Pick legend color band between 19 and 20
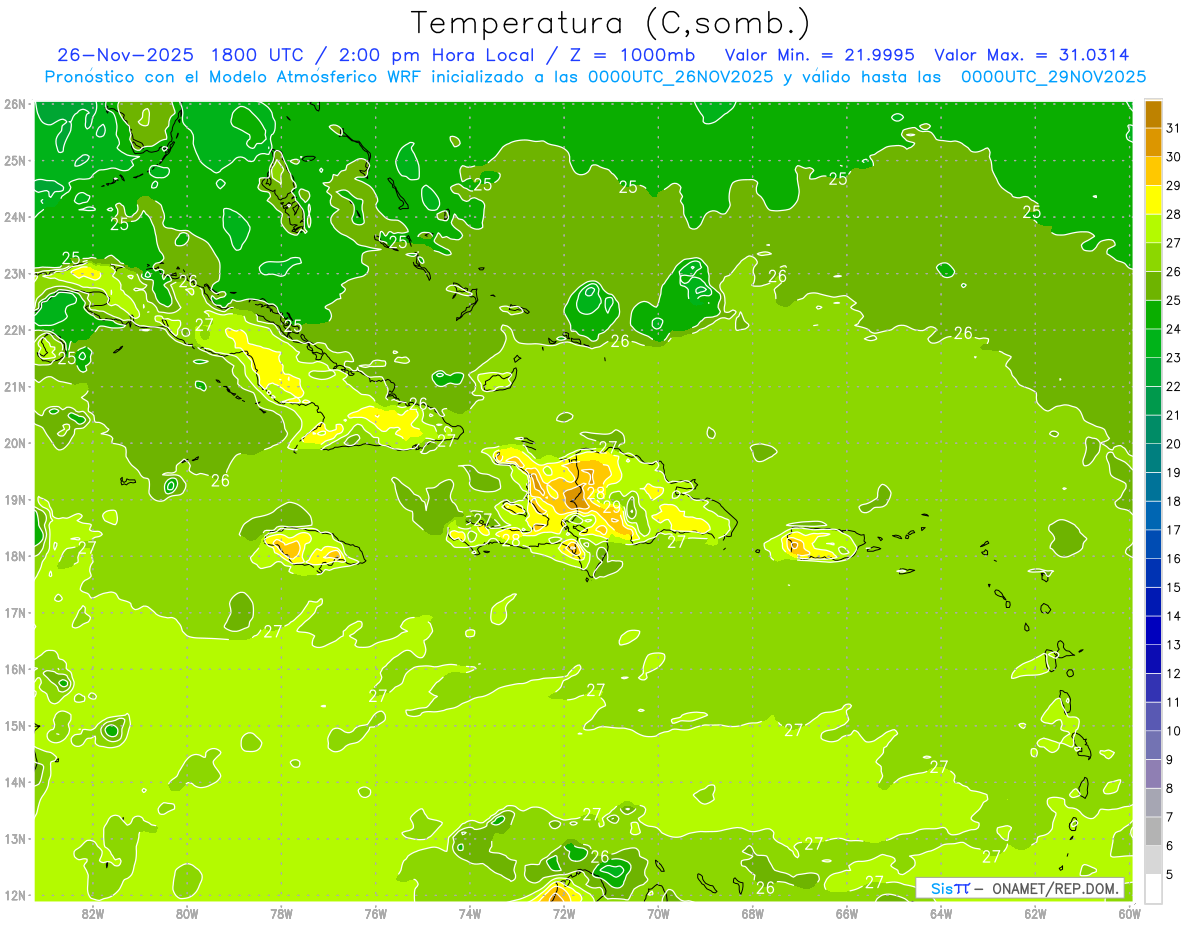The height and width of the screenshot is (927, 1200). [x=1153, y=458]
